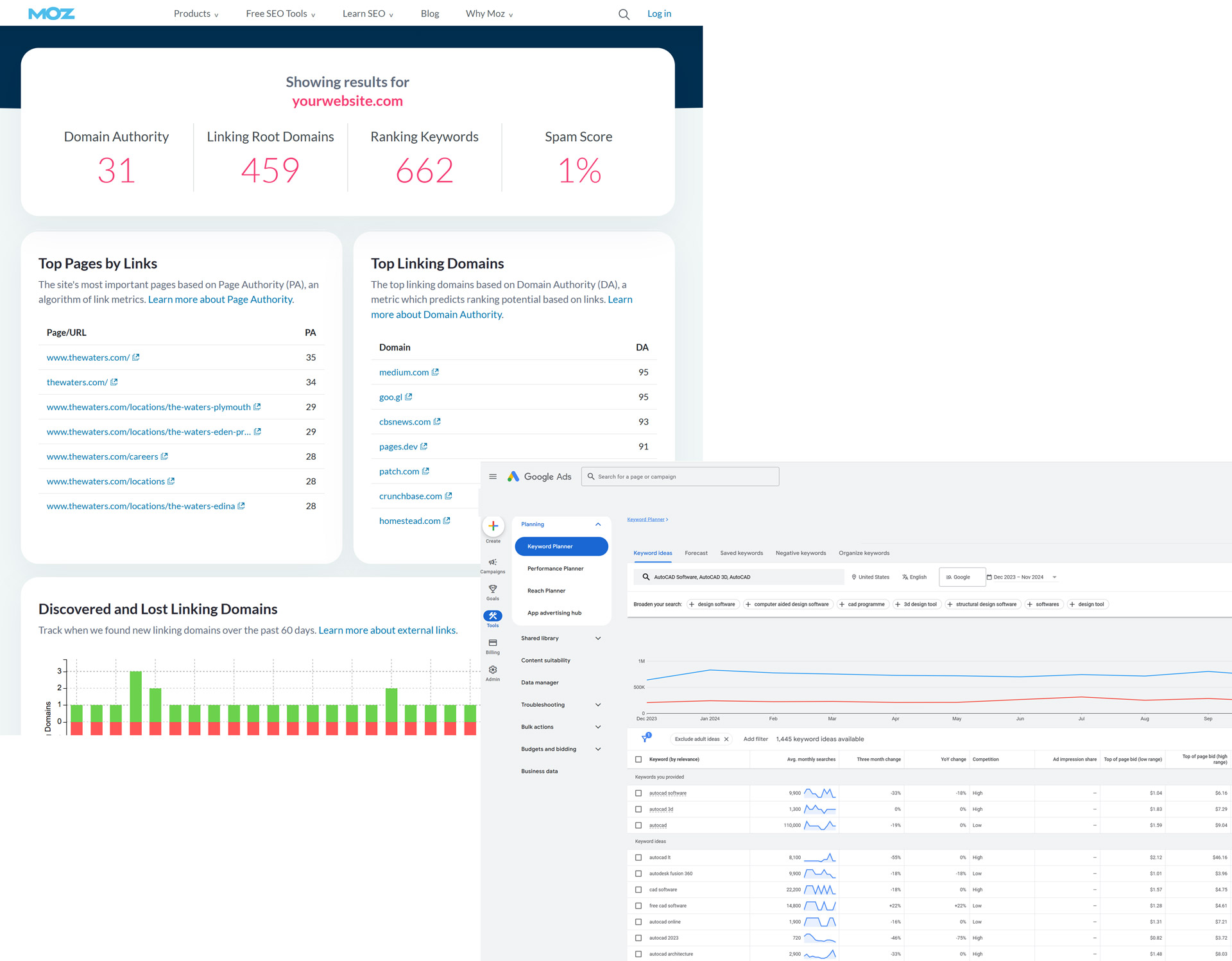Screen dimensions: 1232x961
Task: Open Admin gear icon in Google Ads sidebar
Action: [493, 670]
